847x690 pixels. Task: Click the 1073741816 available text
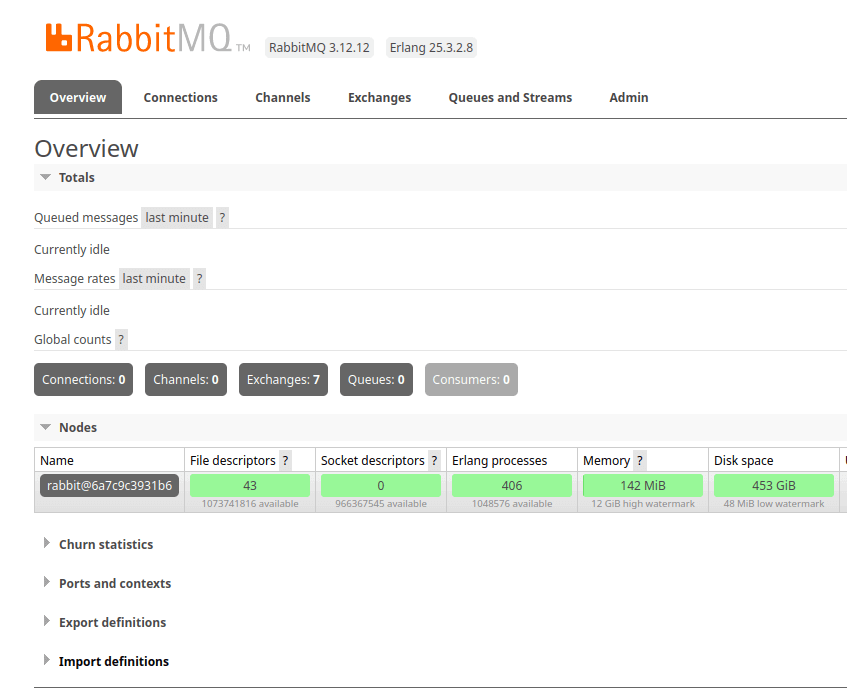pos(250,504)
